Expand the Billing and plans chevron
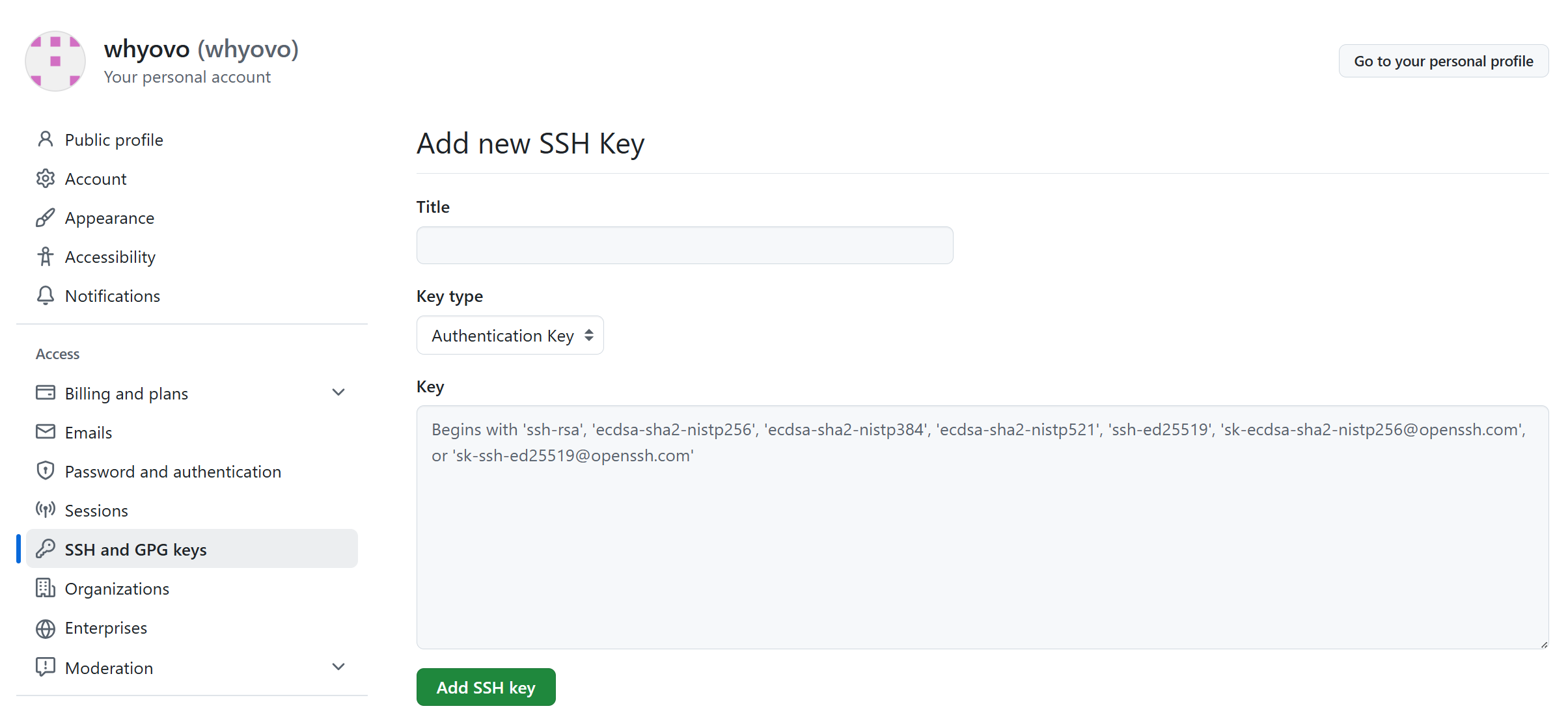1568x715 pixels. point(338,392)
